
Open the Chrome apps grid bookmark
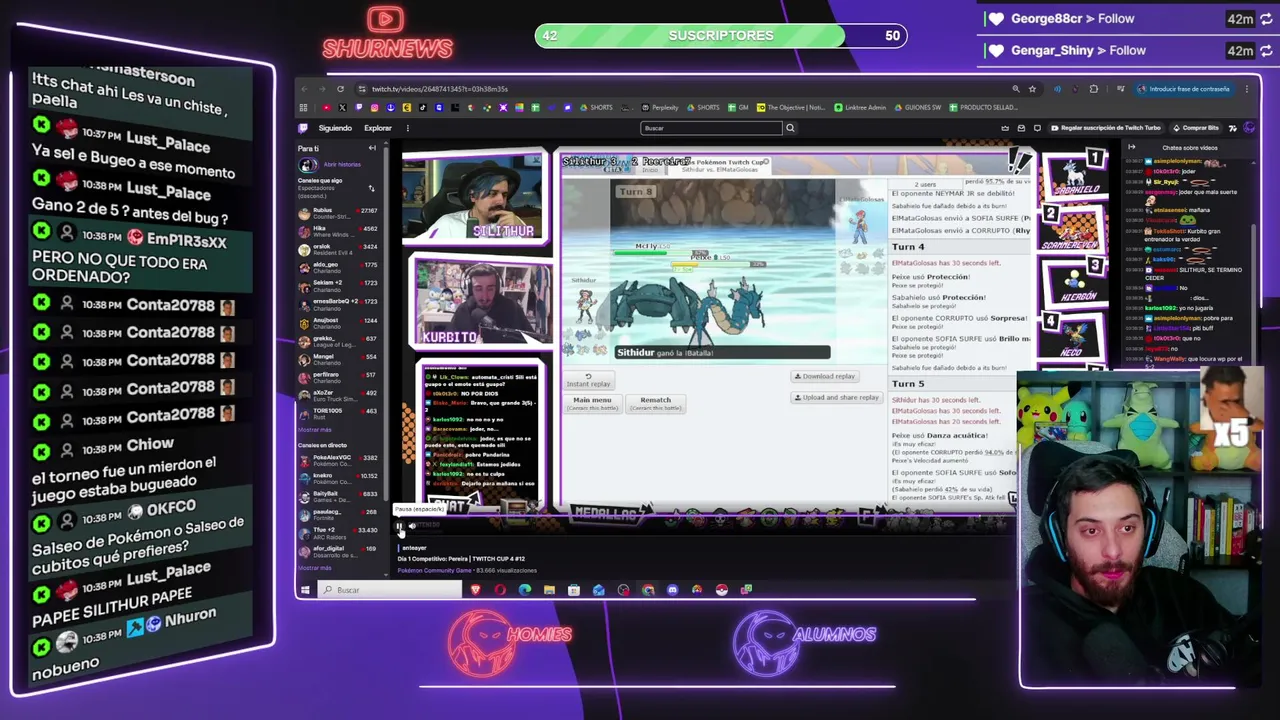[x=304, y=107]
